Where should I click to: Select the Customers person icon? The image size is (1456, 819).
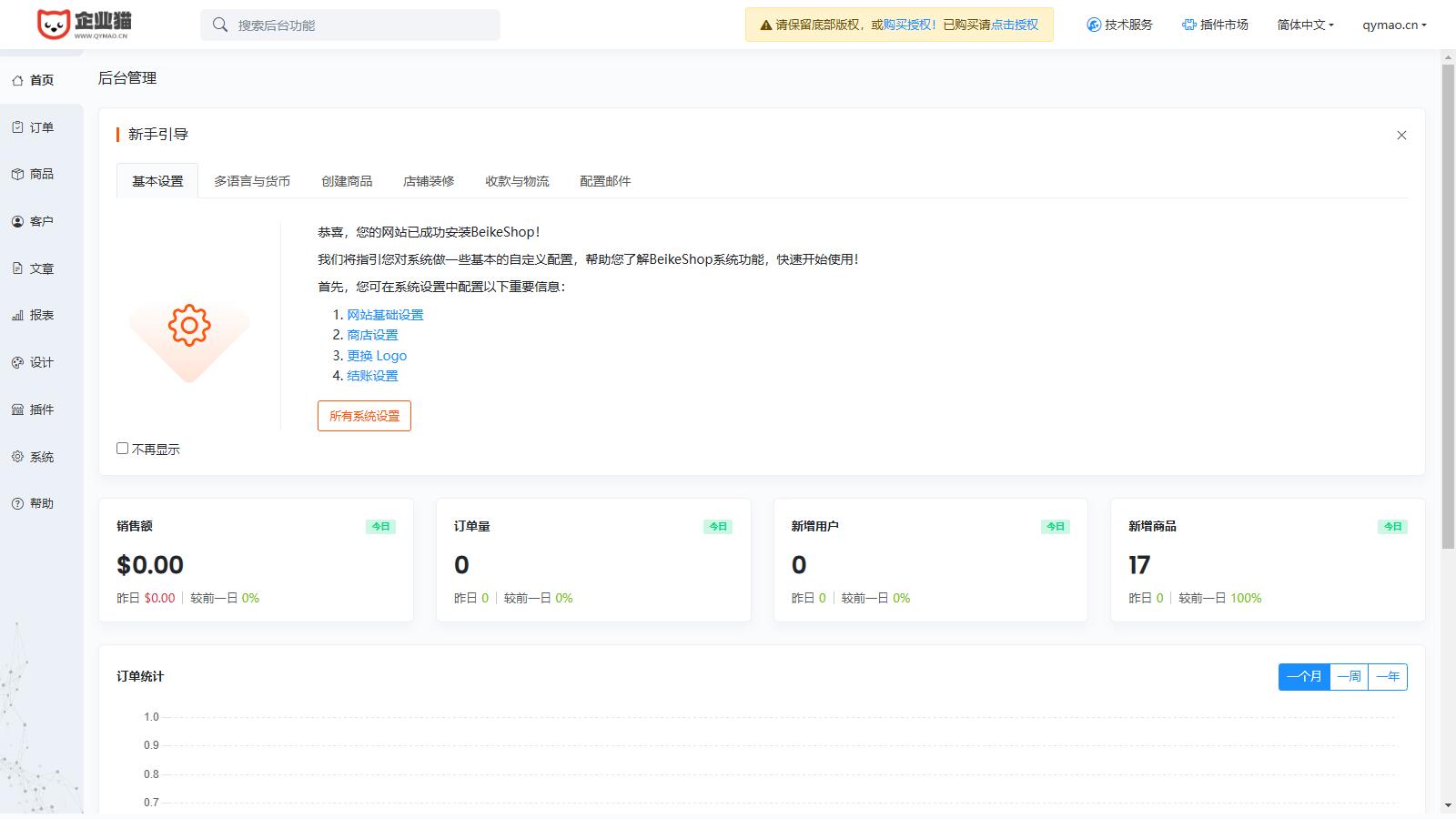click(x=17, y=221)
